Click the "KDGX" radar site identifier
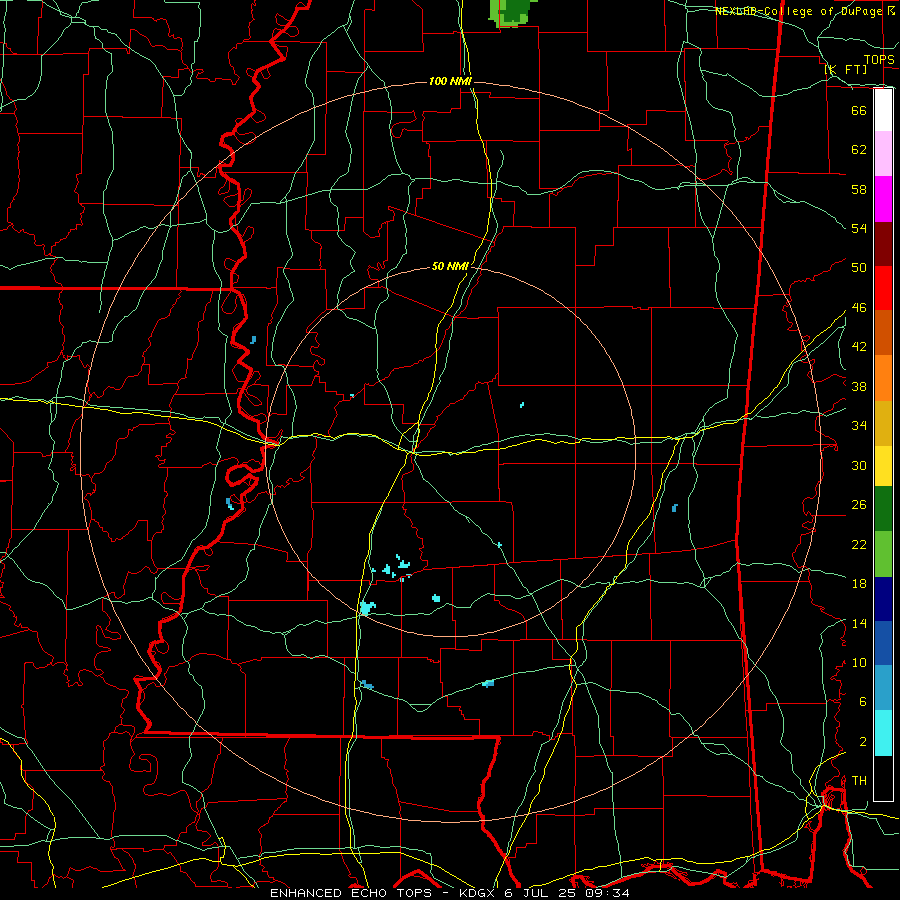The height and width of the screenshot is (900, 900). [x=476, y=893]
